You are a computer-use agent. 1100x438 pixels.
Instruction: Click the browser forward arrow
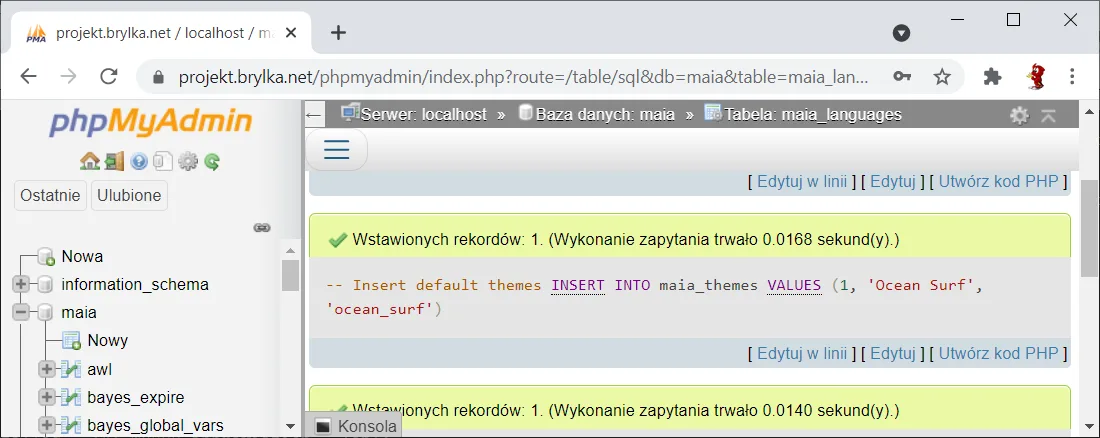(x=68, y=76)
